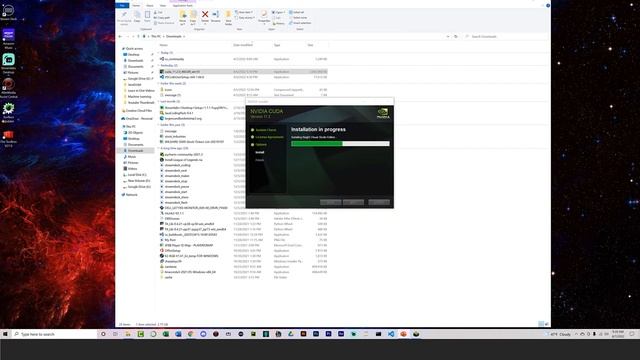Select the Anaconda3 Windows installer file row

pos(242,272)
